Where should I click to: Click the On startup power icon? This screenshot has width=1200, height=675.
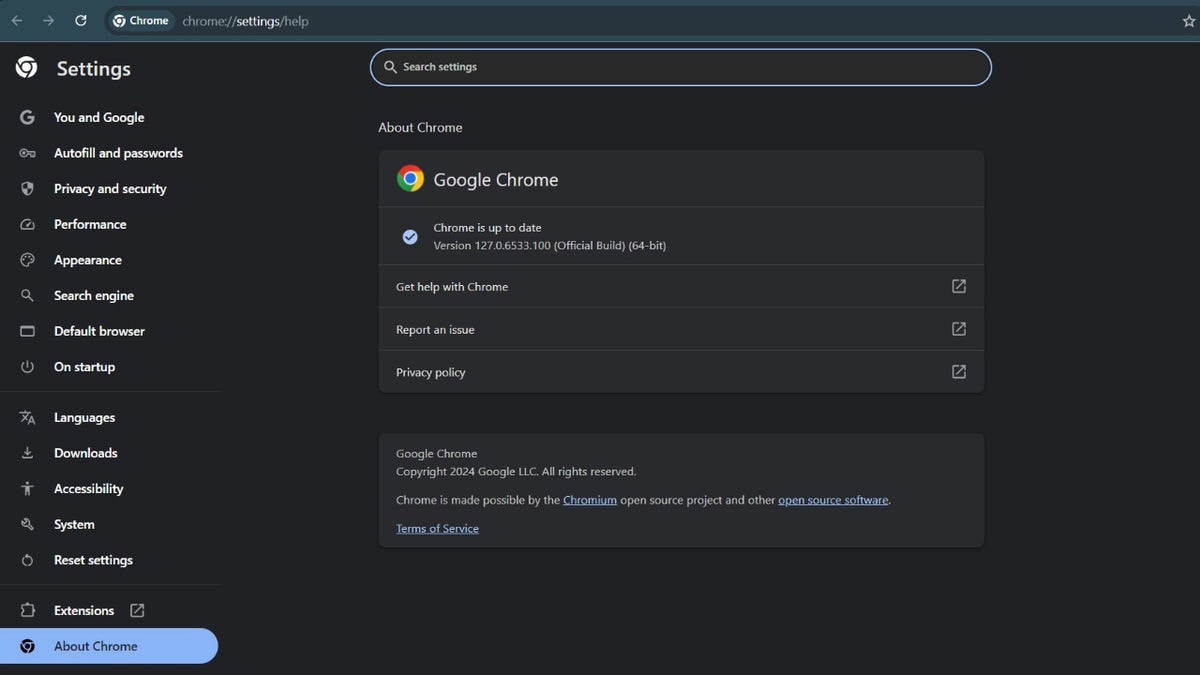pos(27,366)
